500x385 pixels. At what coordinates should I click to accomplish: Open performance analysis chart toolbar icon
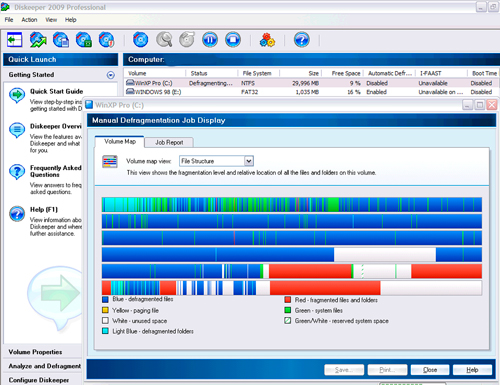click(x=38, y=40)
